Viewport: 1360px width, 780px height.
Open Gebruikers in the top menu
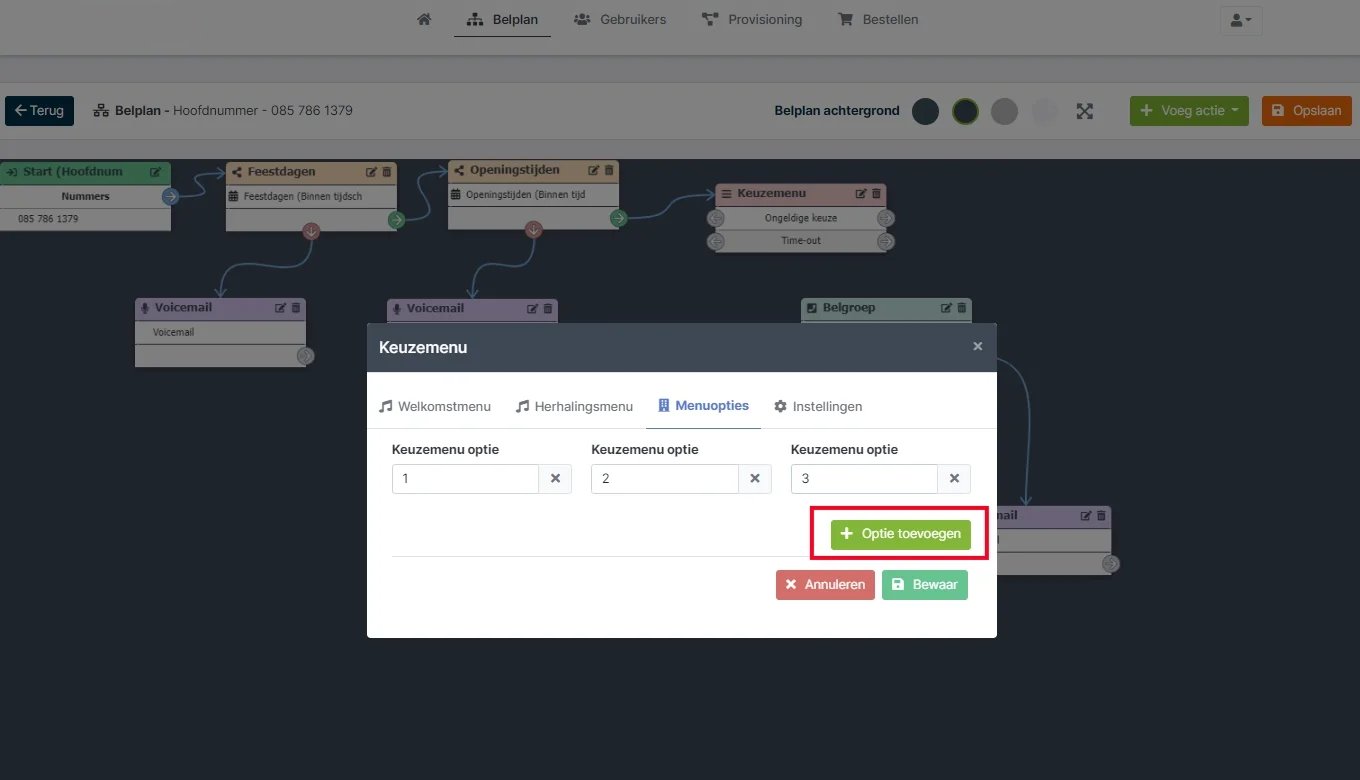(x=620, y=19)
